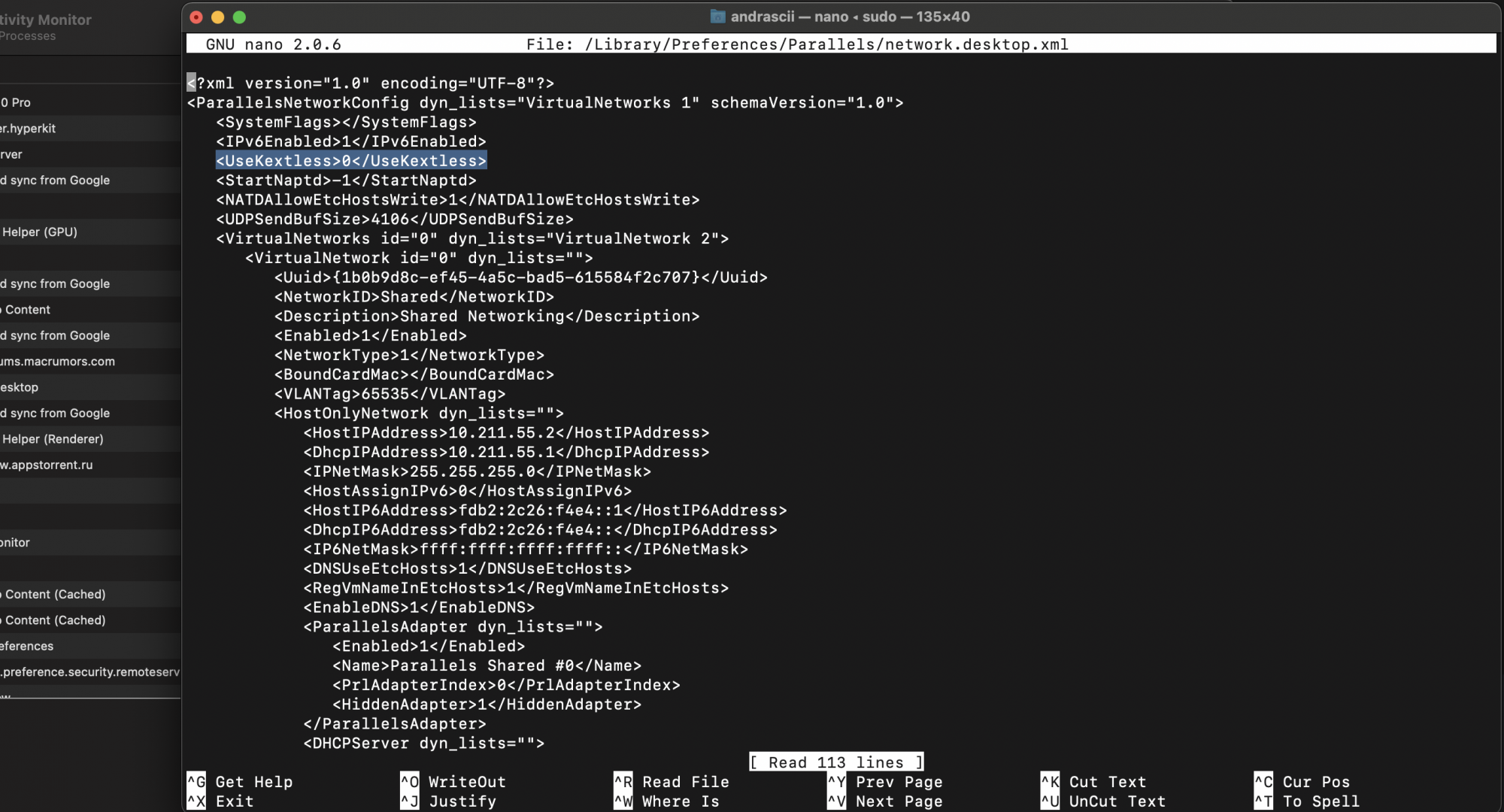The height and width of the screenshot is (812, 1504).
Task: Select the Helper (GPU) process row
Action: 39,232
